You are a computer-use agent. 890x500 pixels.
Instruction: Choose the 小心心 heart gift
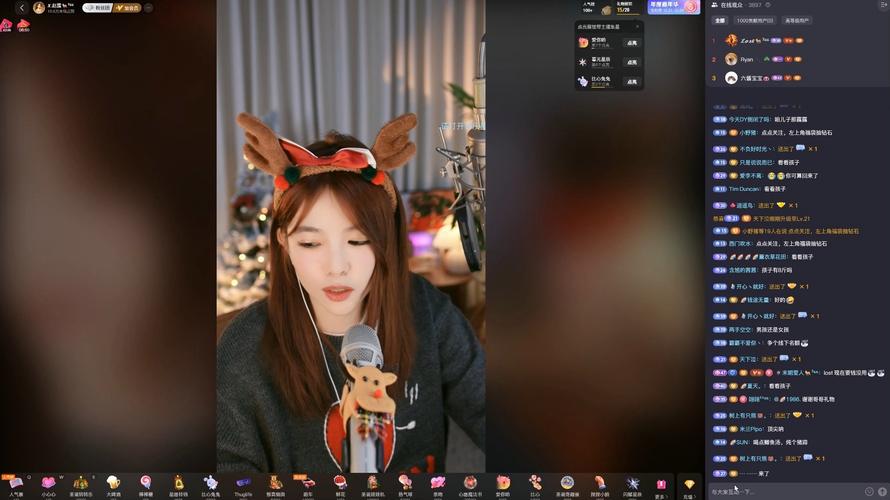(x=48, y=484)
